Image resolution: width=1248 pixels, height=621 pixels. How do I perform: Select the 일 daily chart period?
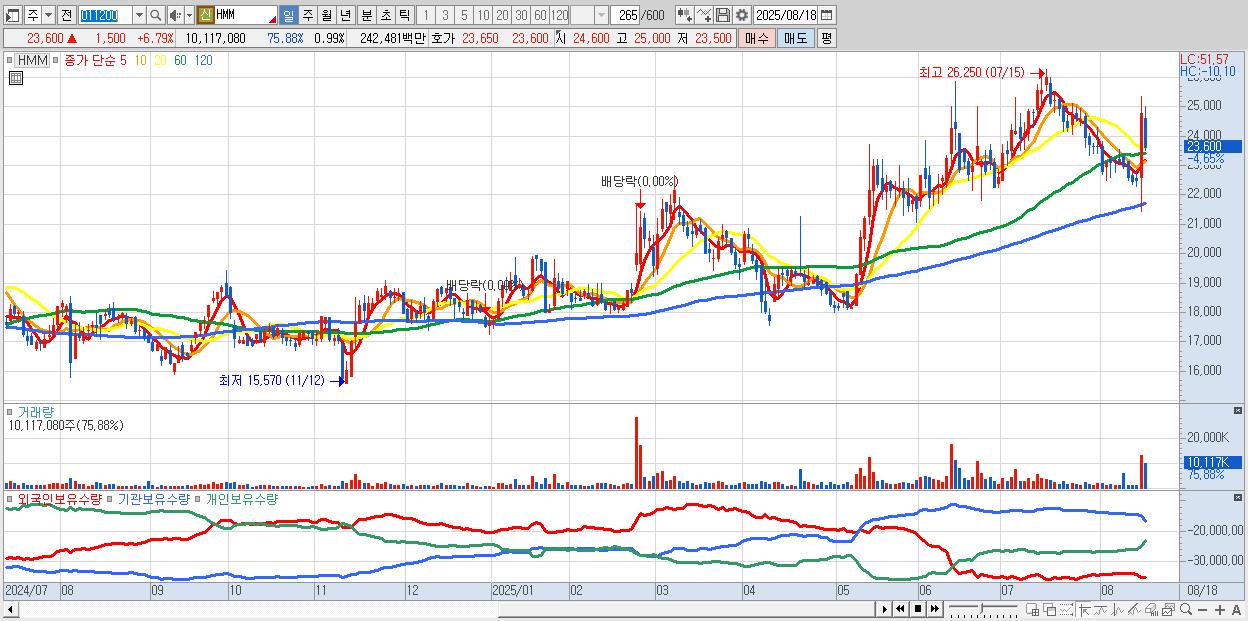point(288,15)
